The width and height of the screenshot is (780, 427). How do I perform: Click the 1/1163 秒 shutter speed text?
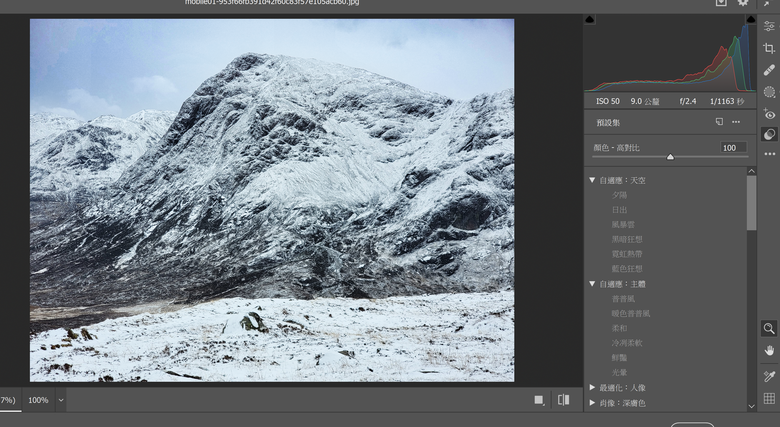pyautogui.click(x=727, y=101)
